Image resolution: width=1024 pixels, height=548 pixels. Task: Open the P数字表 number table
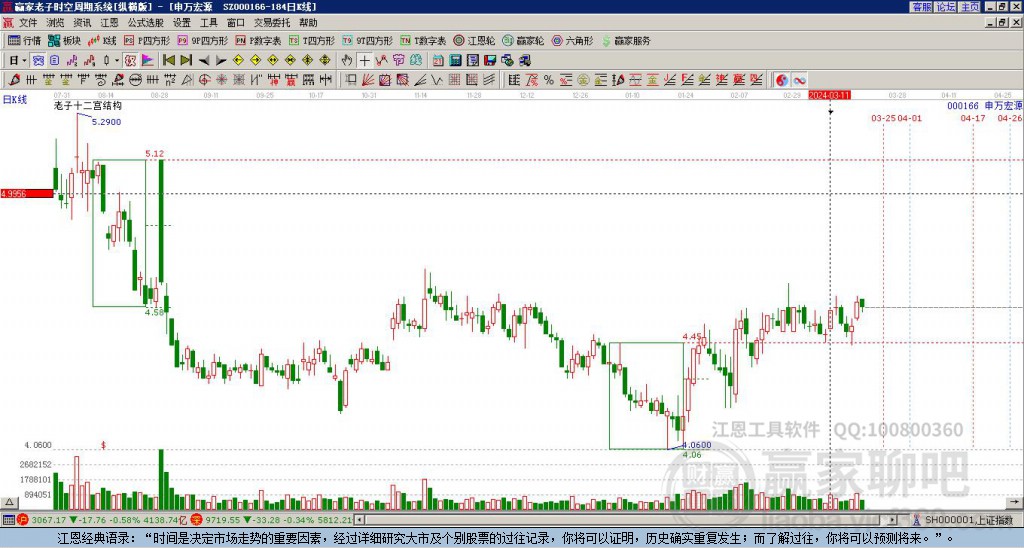pos(258,40)
